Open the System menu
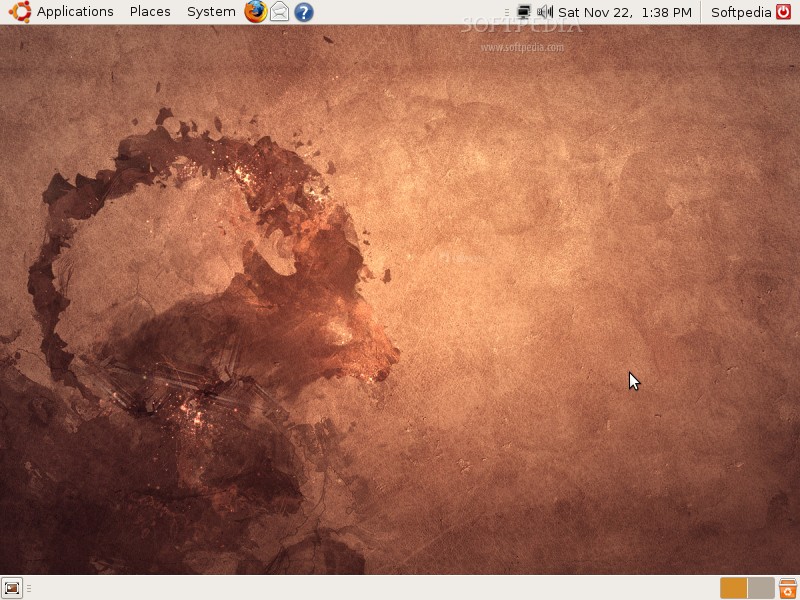This screenshot has height=600, width=800. pyautogui.click(x=210, y=12)
